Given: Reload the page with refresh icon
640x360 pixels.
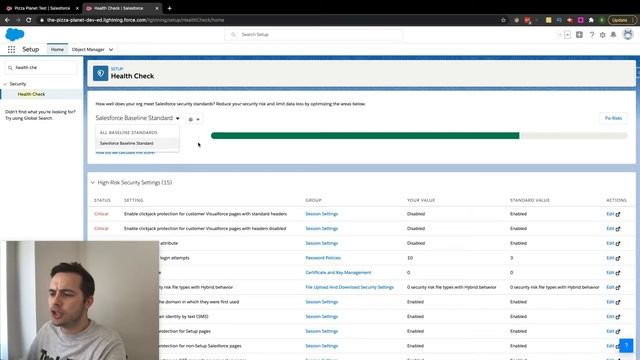Looking at the screenshot, I should point(28,20).
